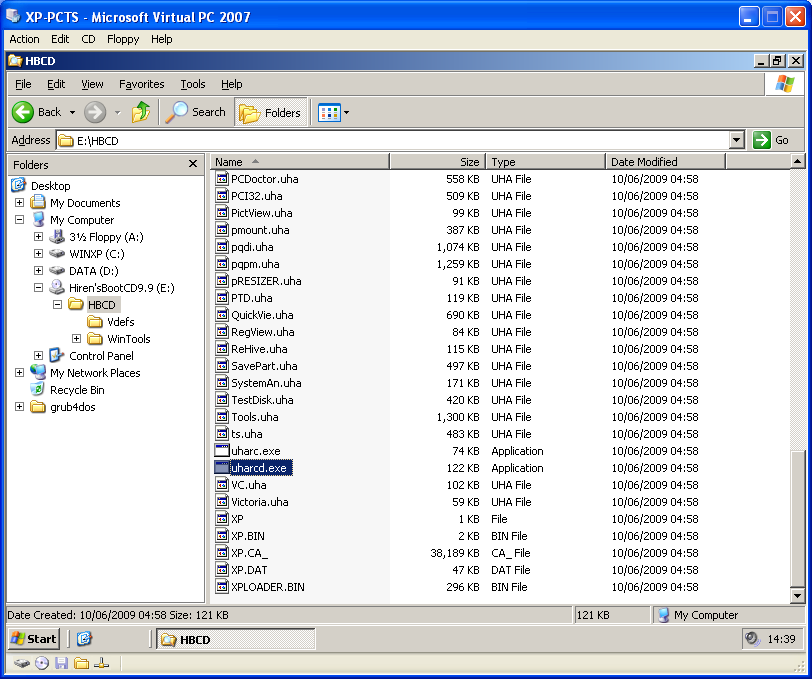Expand the WINXP (C:) drive node
812x679 pixels.
click(x=38, y=253)
